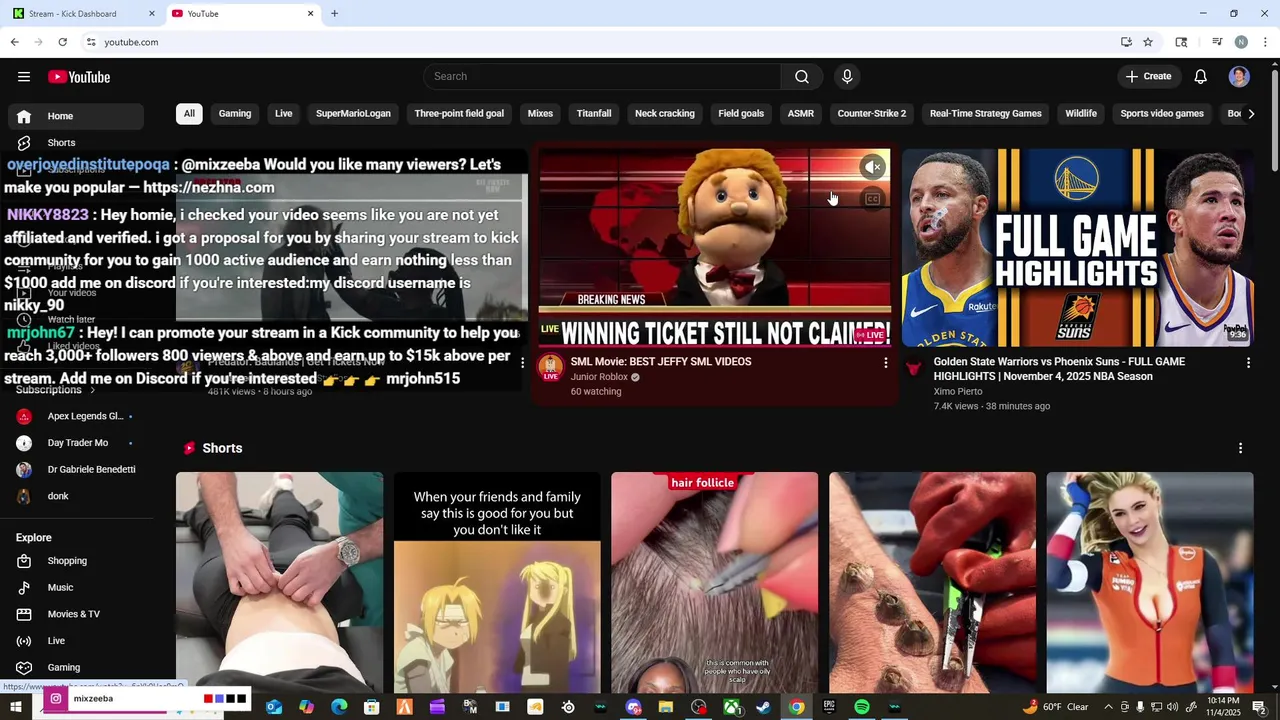Click the YouTube logo
This screenshot has width=1280, height=720.
pyautogui.click(x=79, y=77)
